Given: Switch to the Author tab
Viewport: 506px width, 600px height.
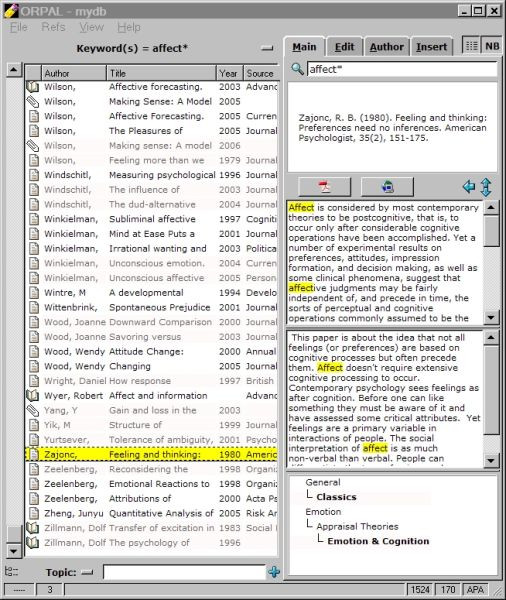Looking at the screenshot, I should [387, 47].
